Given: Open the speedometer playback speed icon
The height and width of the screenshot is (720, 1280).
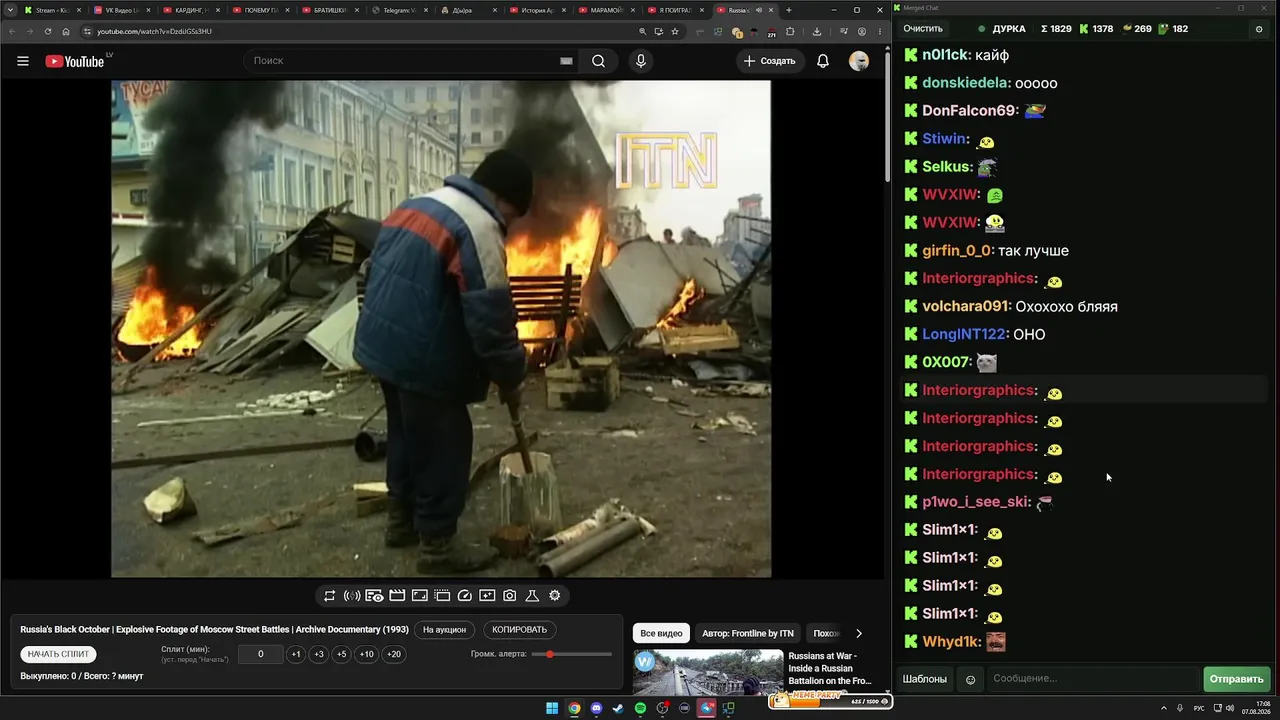Looking at the screenshot, I should point(465,596).
